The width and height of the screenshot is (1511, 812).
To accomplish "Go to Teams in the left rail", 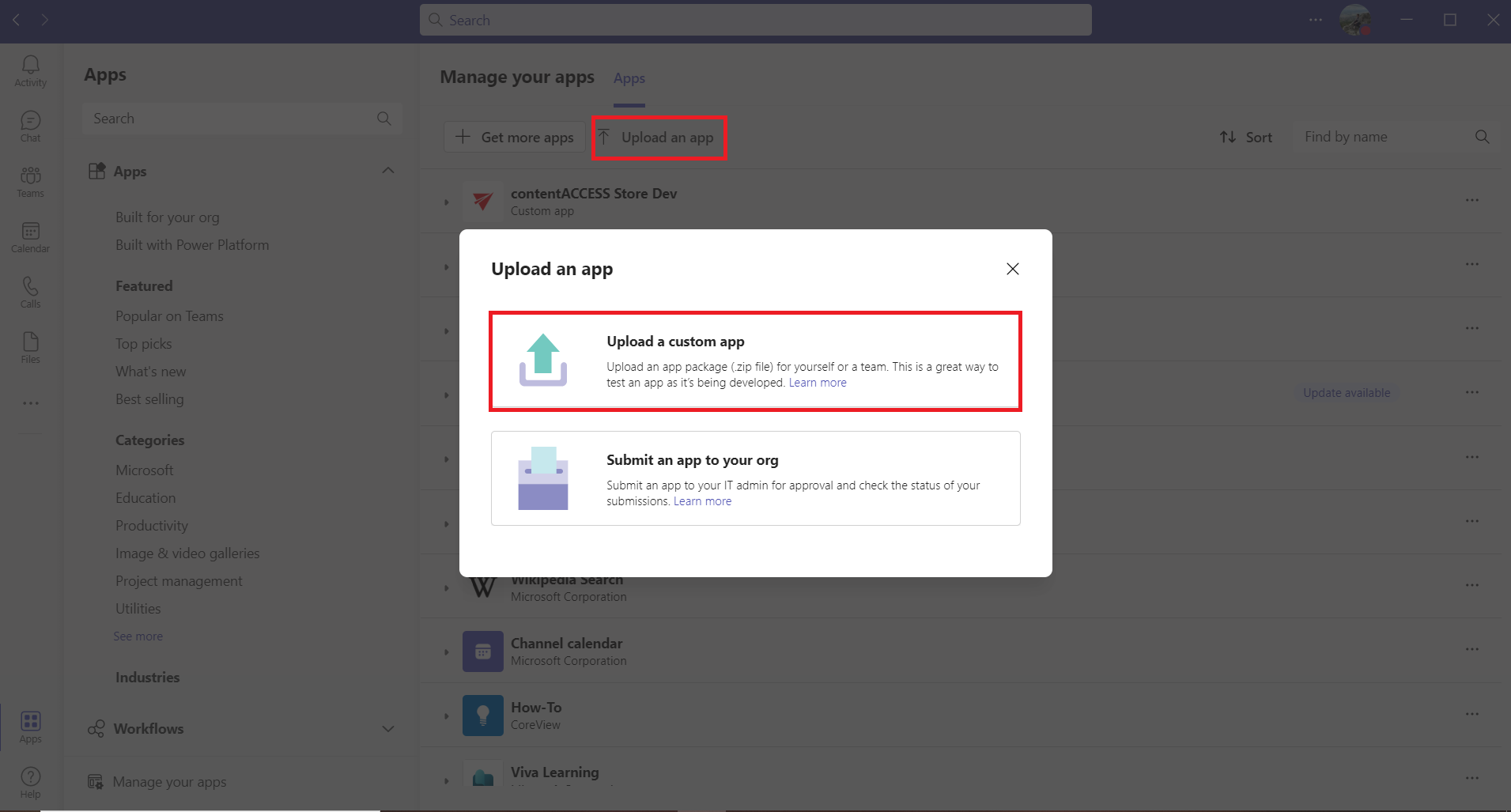I will tap(31, 182).
